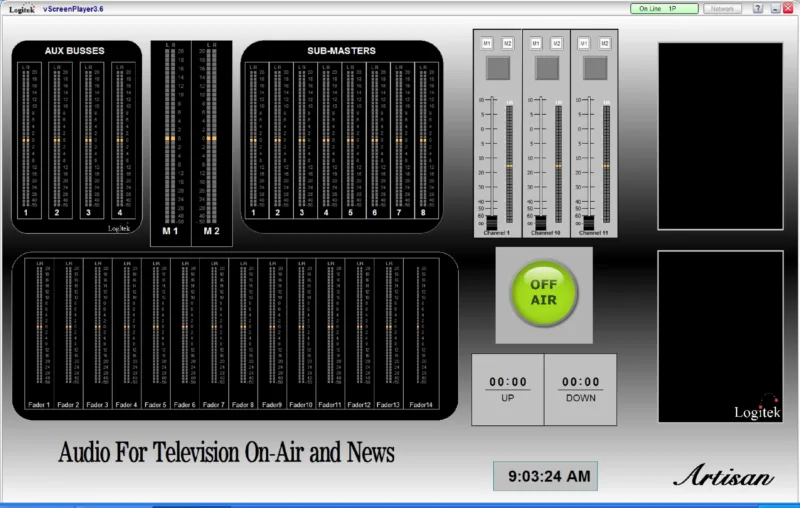Click the 9:03:24 AM clock display
Viewport: 800px width, 508px height.
point(545,476)
